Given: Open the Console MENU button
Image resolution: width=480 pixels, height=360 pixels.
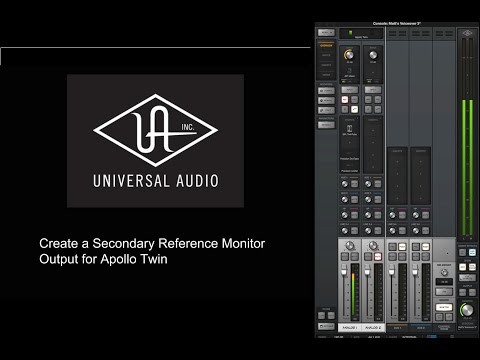Looking at the screenshot, I should (326, 33).
